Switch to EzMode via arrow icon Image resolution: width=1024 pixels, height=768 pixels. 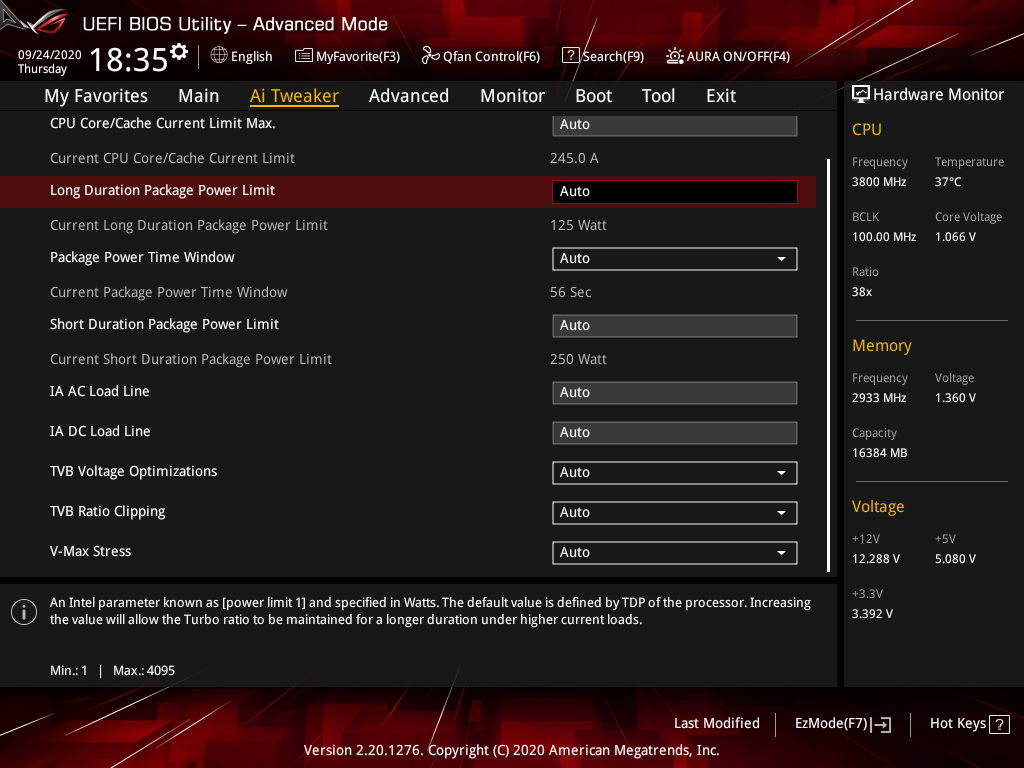click(x=881, y=724)
